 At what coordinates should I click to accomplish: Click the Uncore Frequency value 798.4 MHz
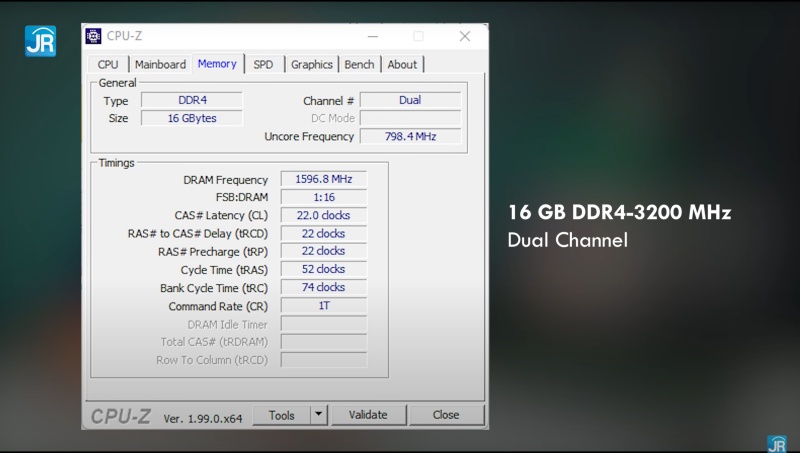click(410, 136)
